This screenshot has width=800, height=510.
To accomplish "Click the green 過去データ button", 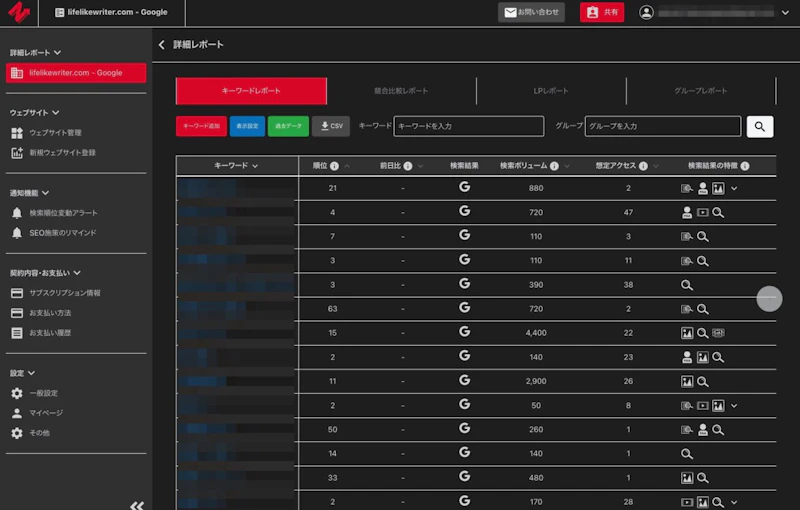I will coord(288,126).
